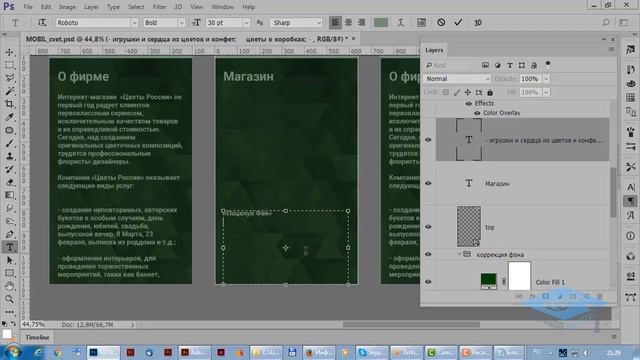Select the Horizontal Type tool
Image resolution: width=640 pixels, height=360 pixels.
(x=9, y=247)
